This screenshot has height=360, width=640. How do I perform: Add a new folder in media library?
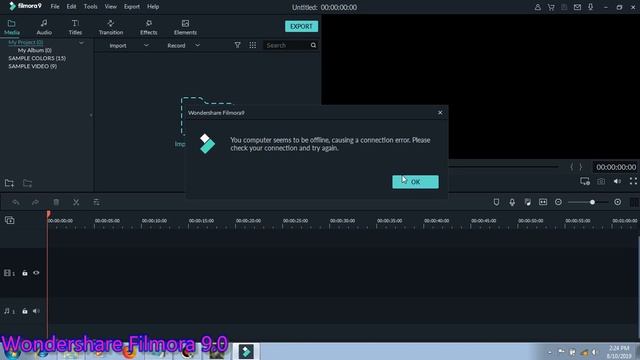9,183
